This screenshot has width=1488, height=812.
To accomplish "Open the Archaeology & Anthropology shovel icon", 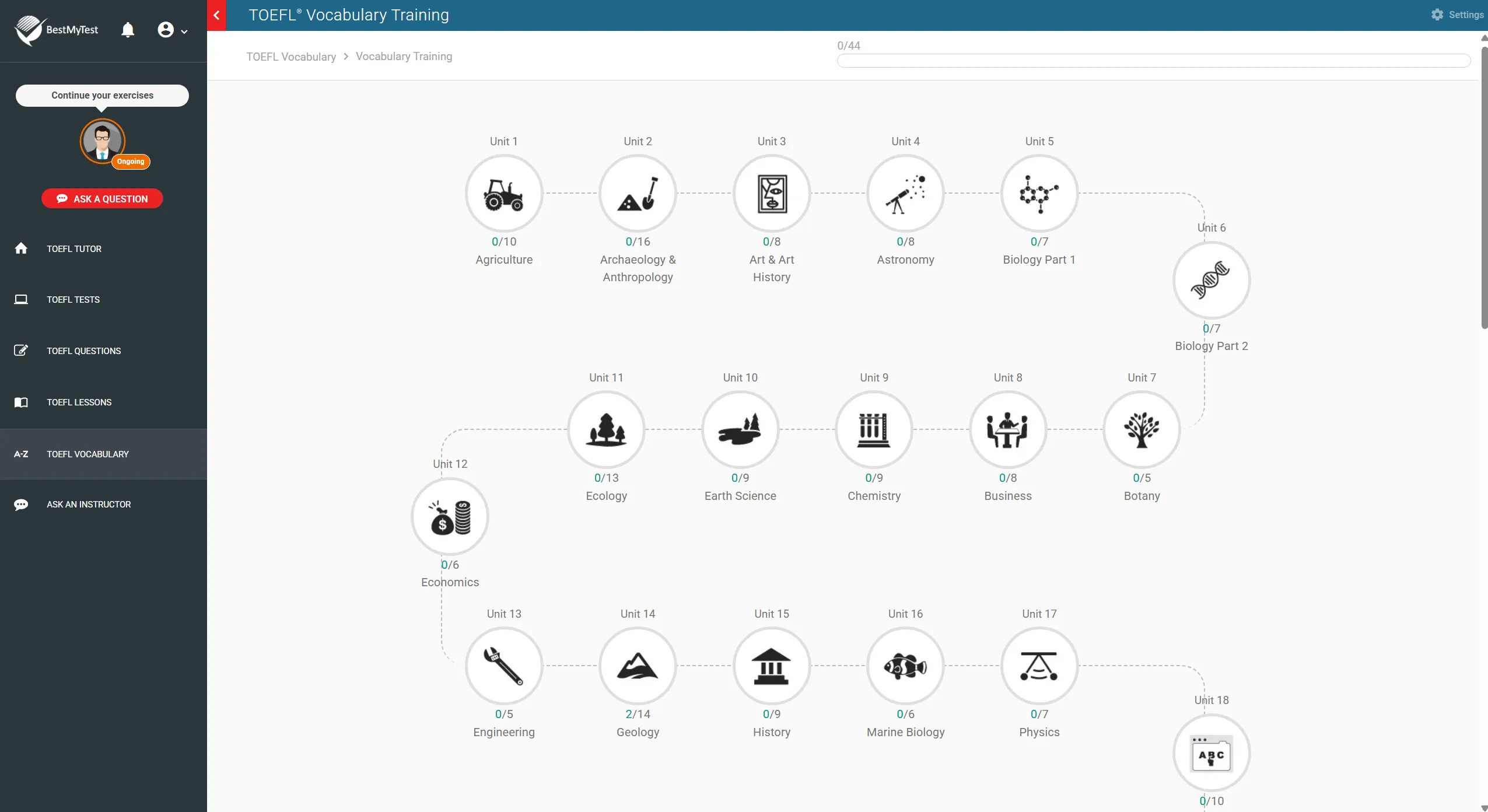I will click(x=638, y=193).
